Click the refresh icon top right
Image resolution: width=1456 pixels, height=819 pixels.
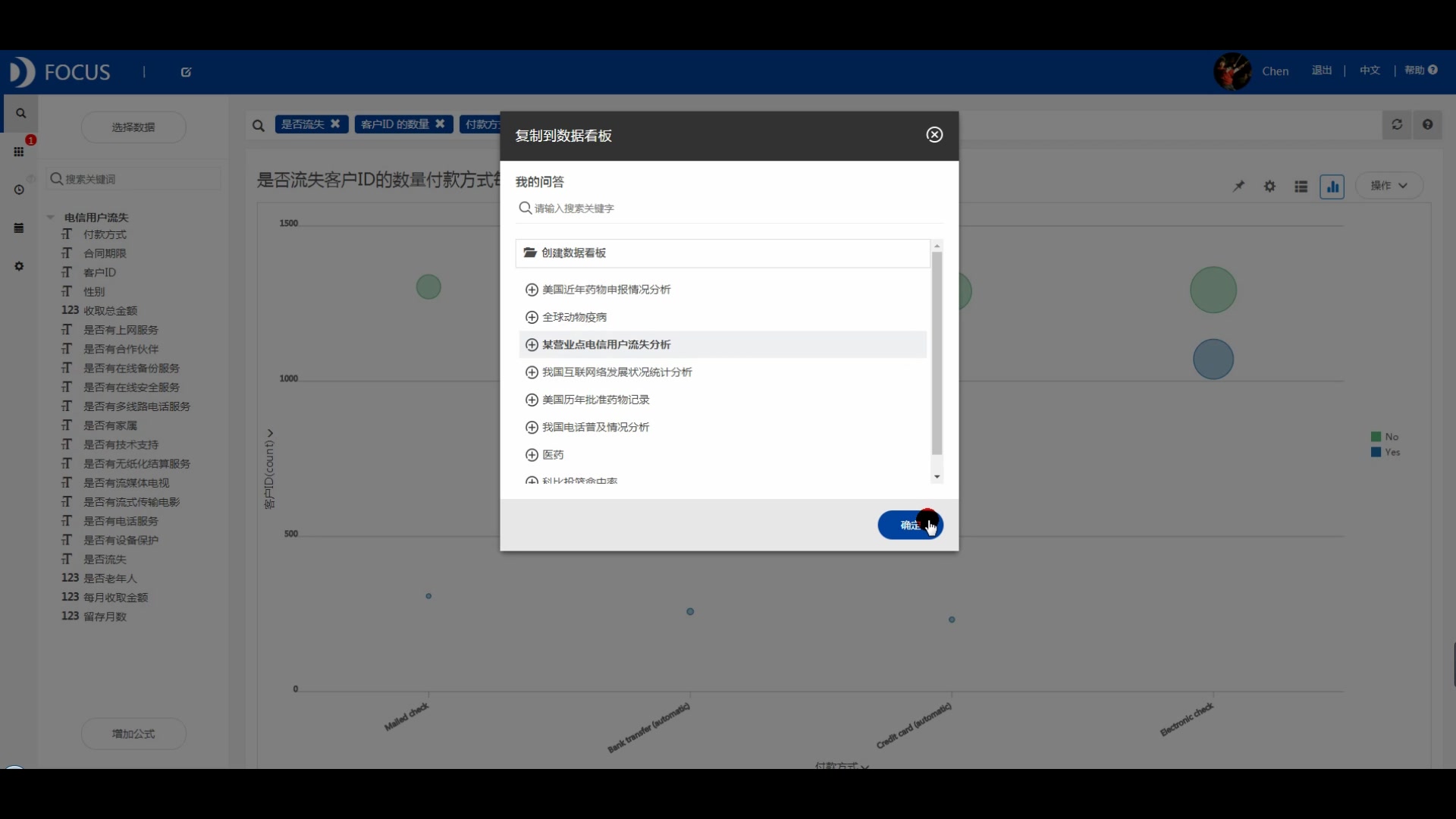(x=1397, y=124)
